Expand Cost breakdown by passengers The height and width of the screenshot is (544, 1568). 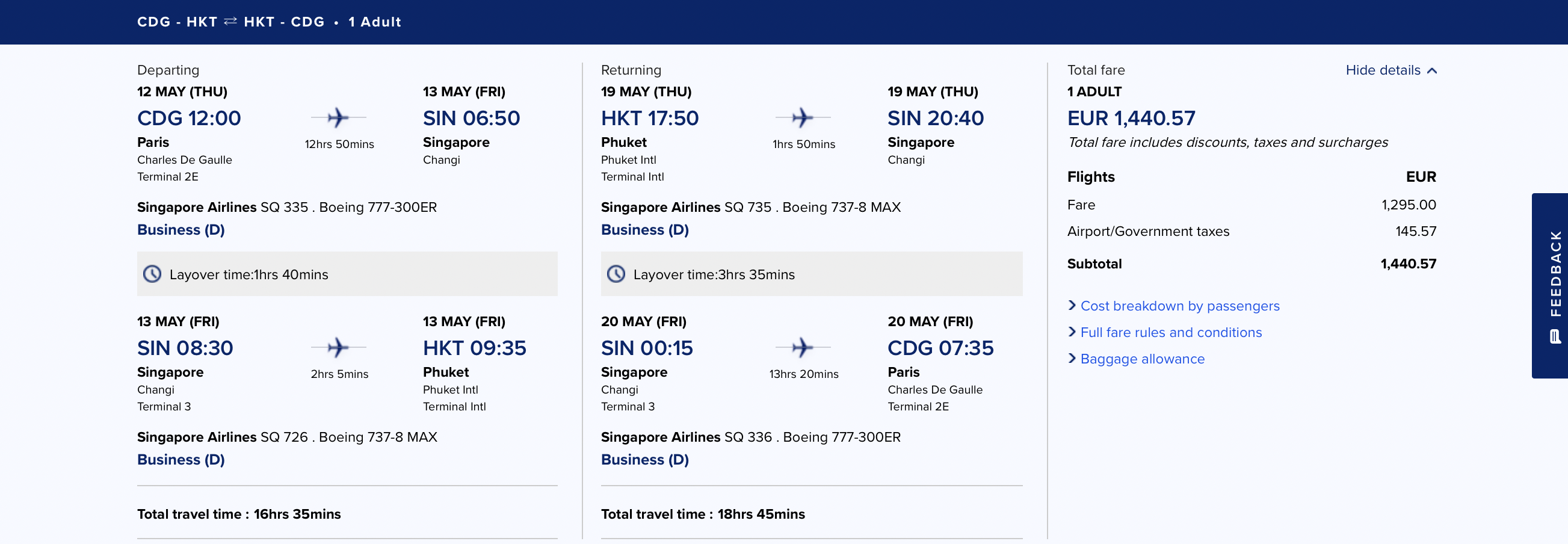pyautogui.click(x=1179, y=306)
